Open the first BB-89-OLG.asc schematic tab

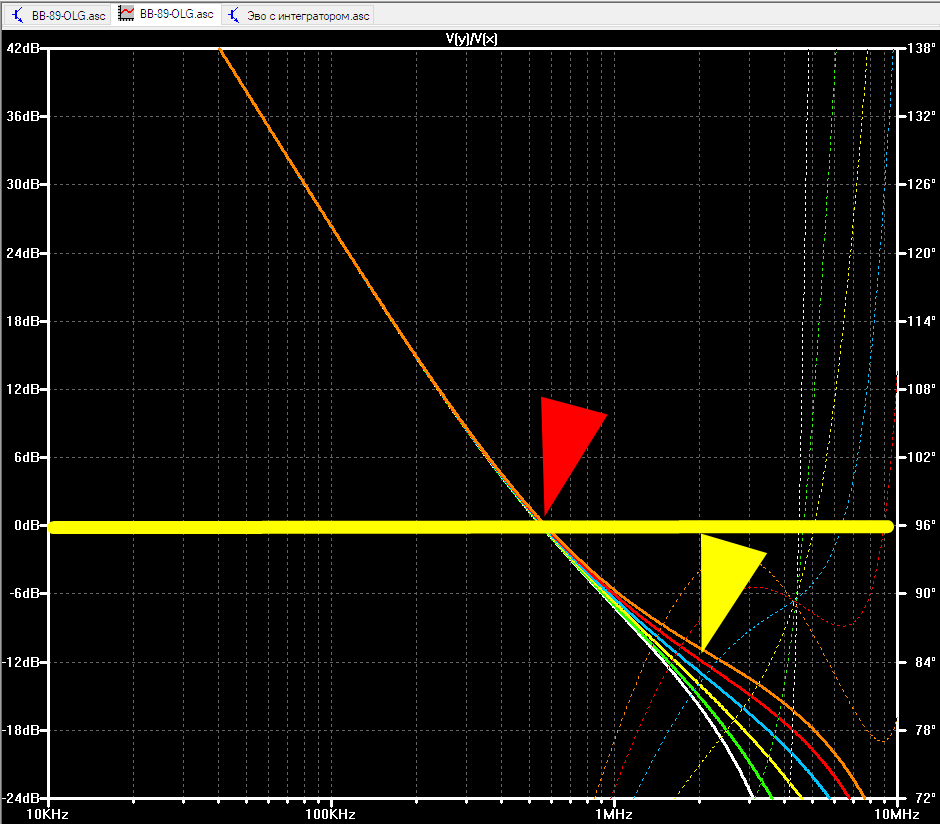pos(58,15)
